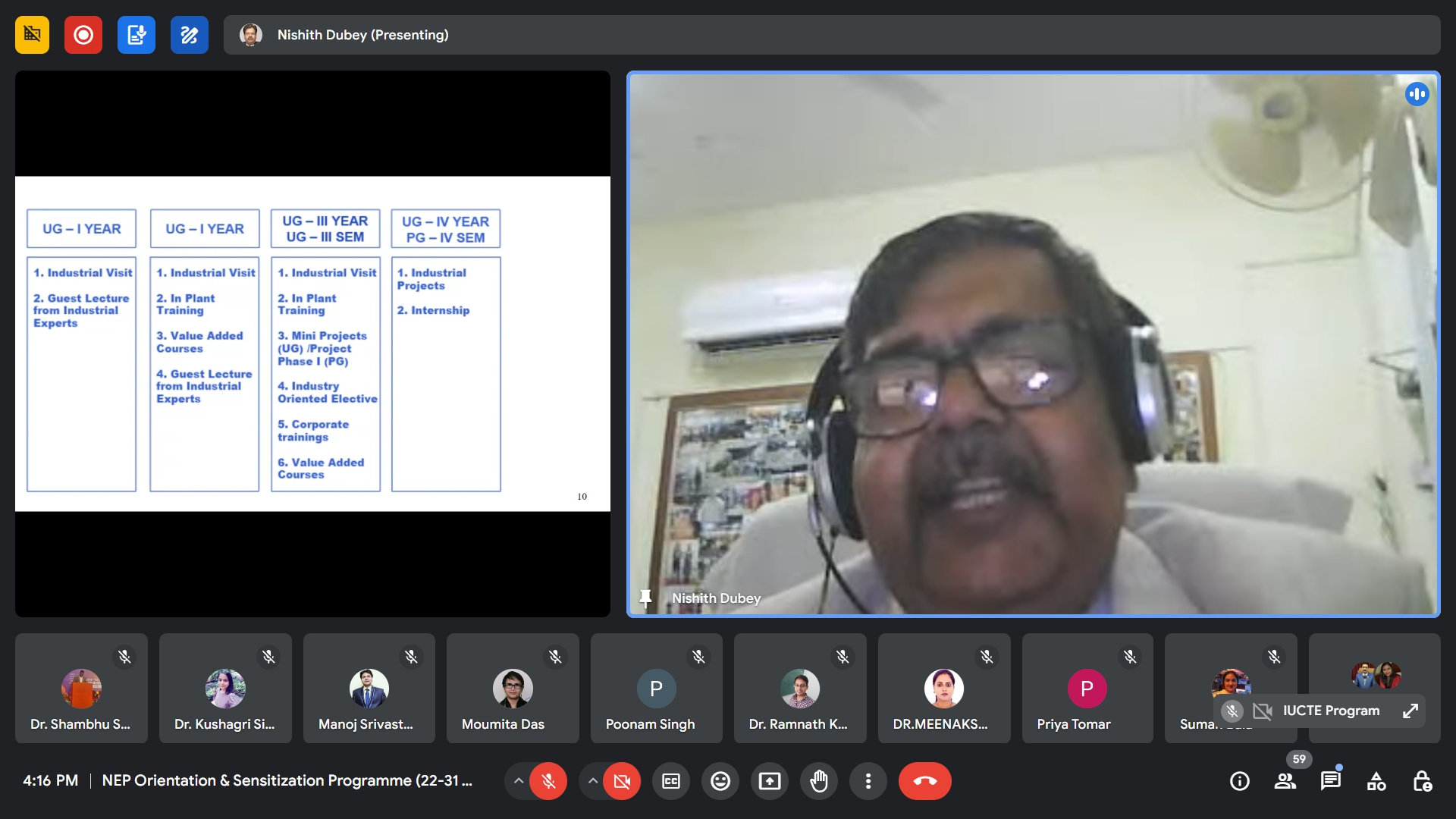
Task: Toggle closed captions on
Action: [x=671, y=781]
